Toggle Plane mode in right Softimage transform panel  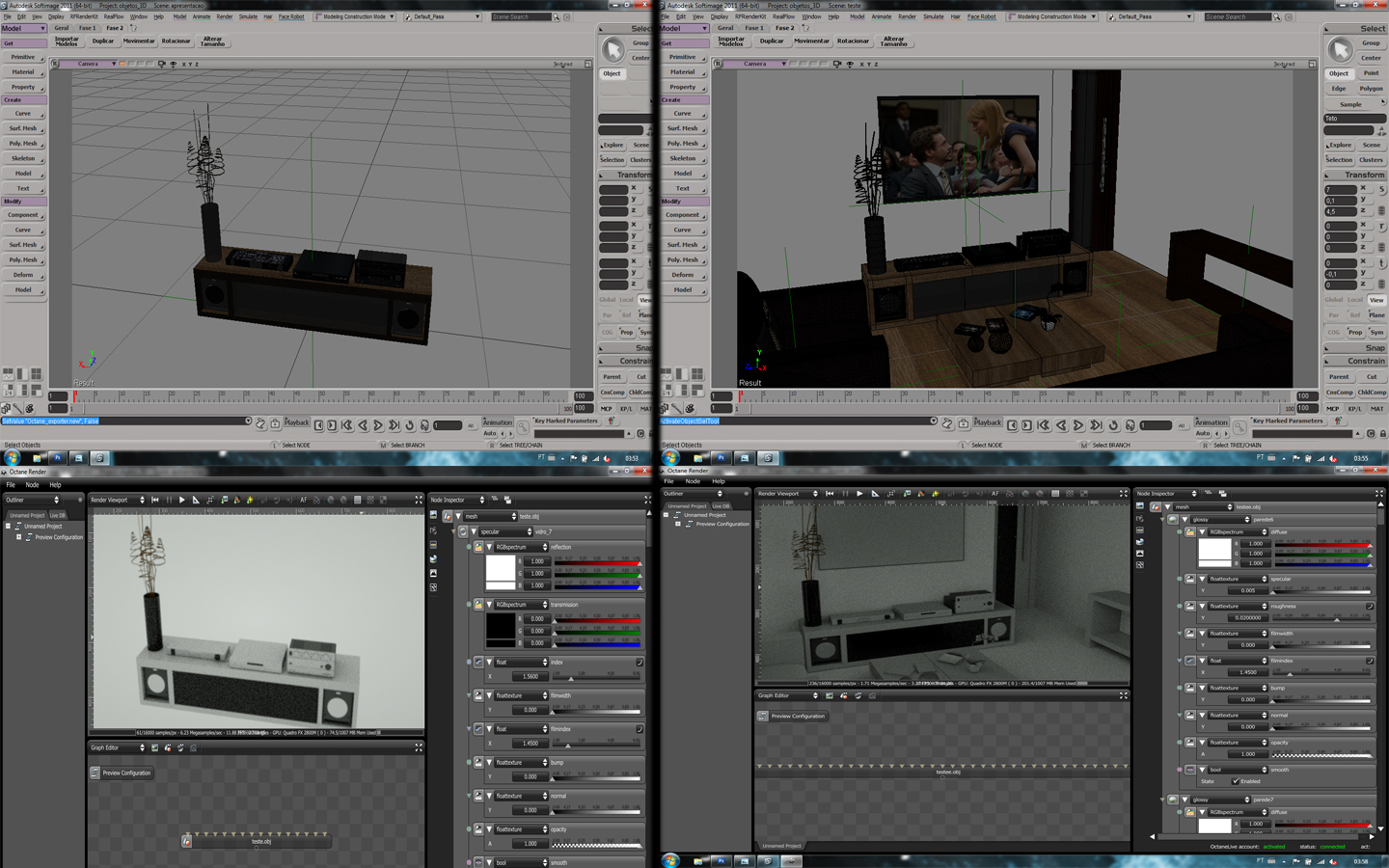(x=1375, y=315)
